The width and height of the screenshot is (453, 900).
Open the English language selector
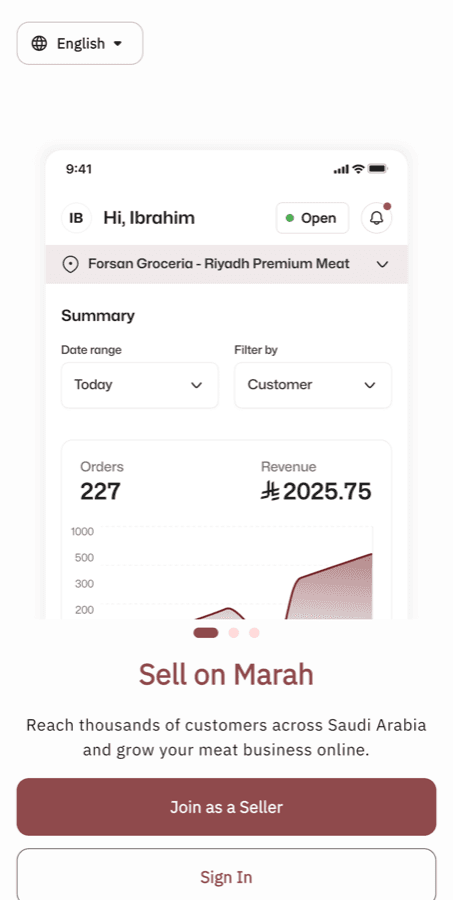pyautogui.click(x=80, y=43)
